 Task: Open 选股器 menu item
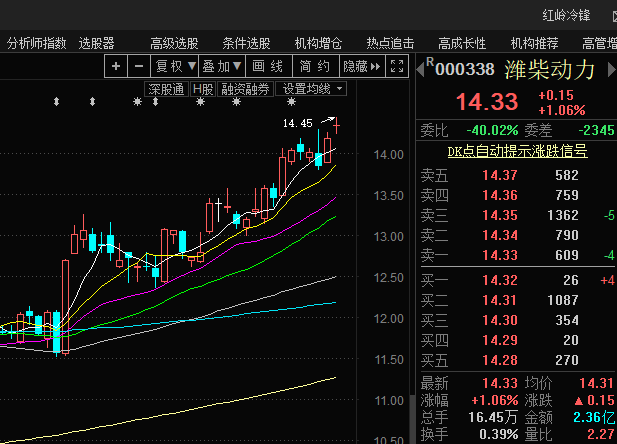96,43
